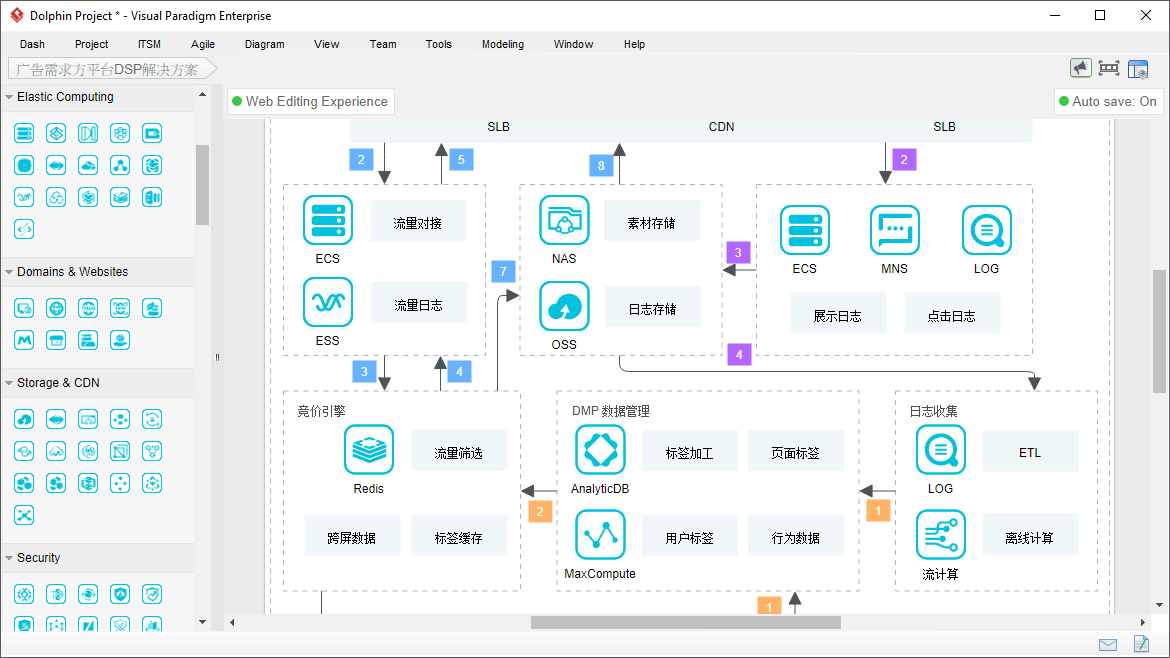Select the AnalyticDB icon
Viewport: 1170px width, 658px height.
pos(600,450)
